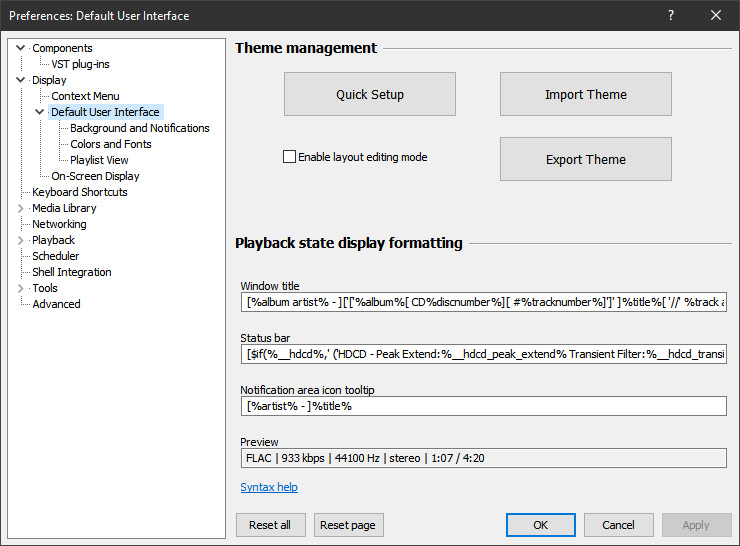Expand the Tools tree node

point(21,288)
